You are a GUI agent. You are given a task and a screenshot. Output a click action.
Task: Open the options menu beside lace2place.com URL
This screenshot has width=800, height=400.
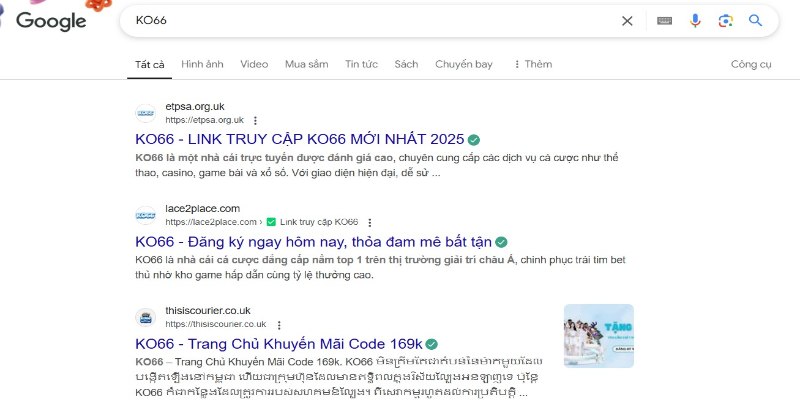[370, 222]
